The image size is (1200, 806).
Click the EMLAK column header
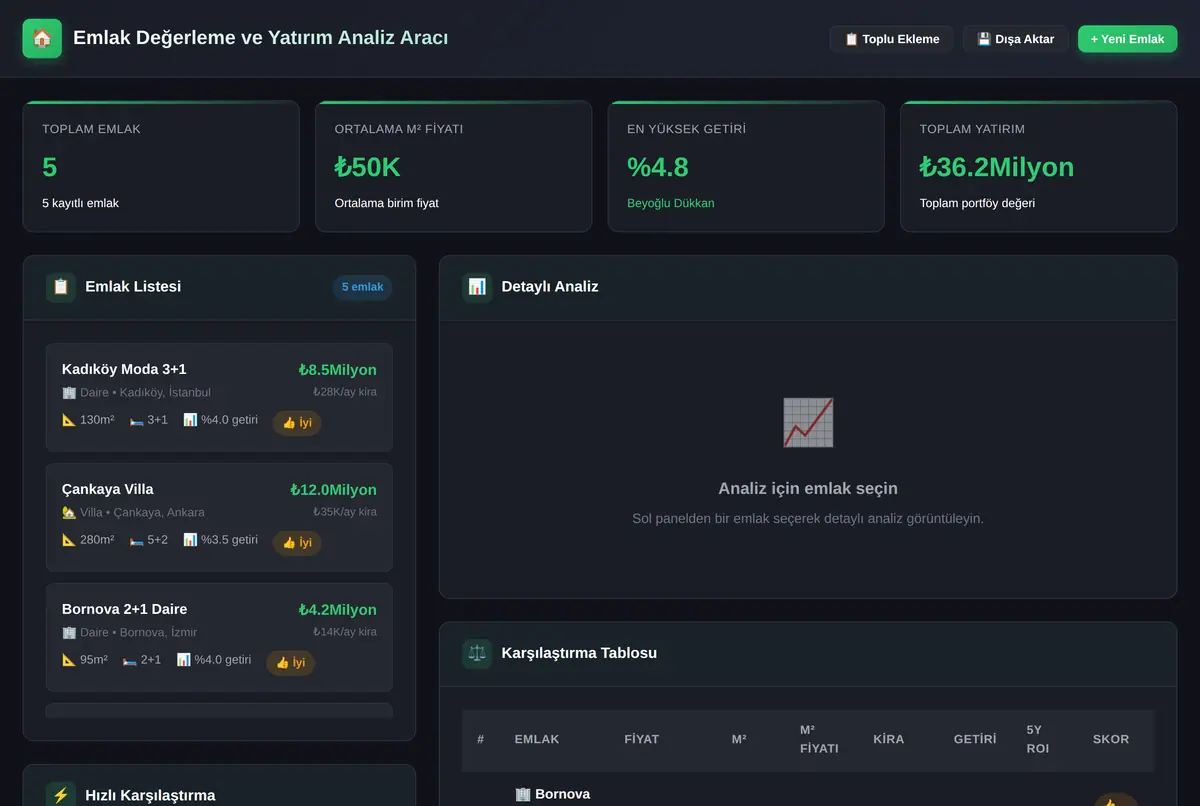pyautogui.click(x=537, y=739)
